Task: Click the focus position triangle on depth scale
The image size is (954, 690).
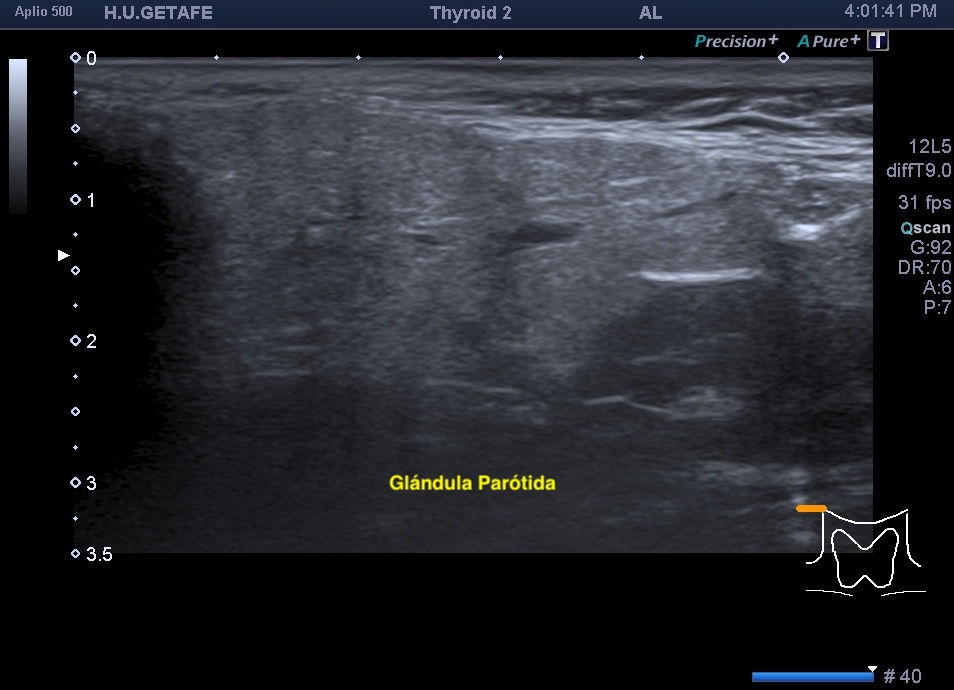Action: click(x=64, y=256)
